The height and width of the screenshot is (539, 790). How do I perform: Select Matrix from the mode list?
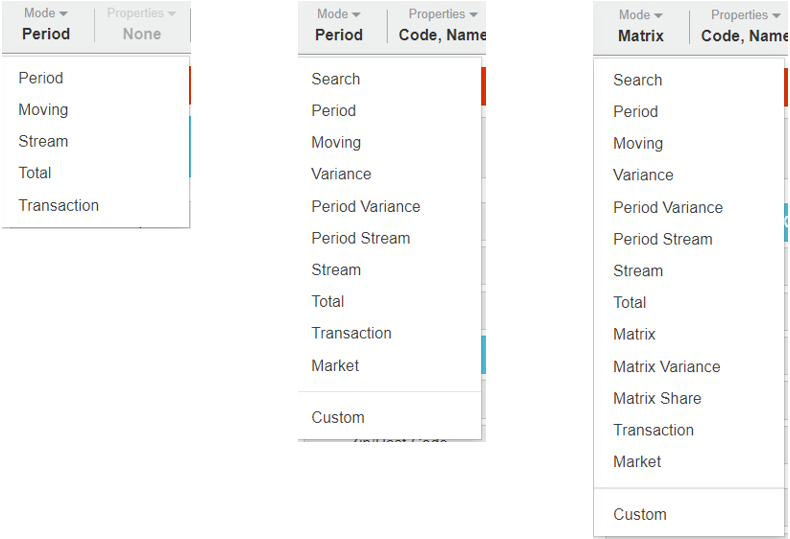(x=634, y=334)
